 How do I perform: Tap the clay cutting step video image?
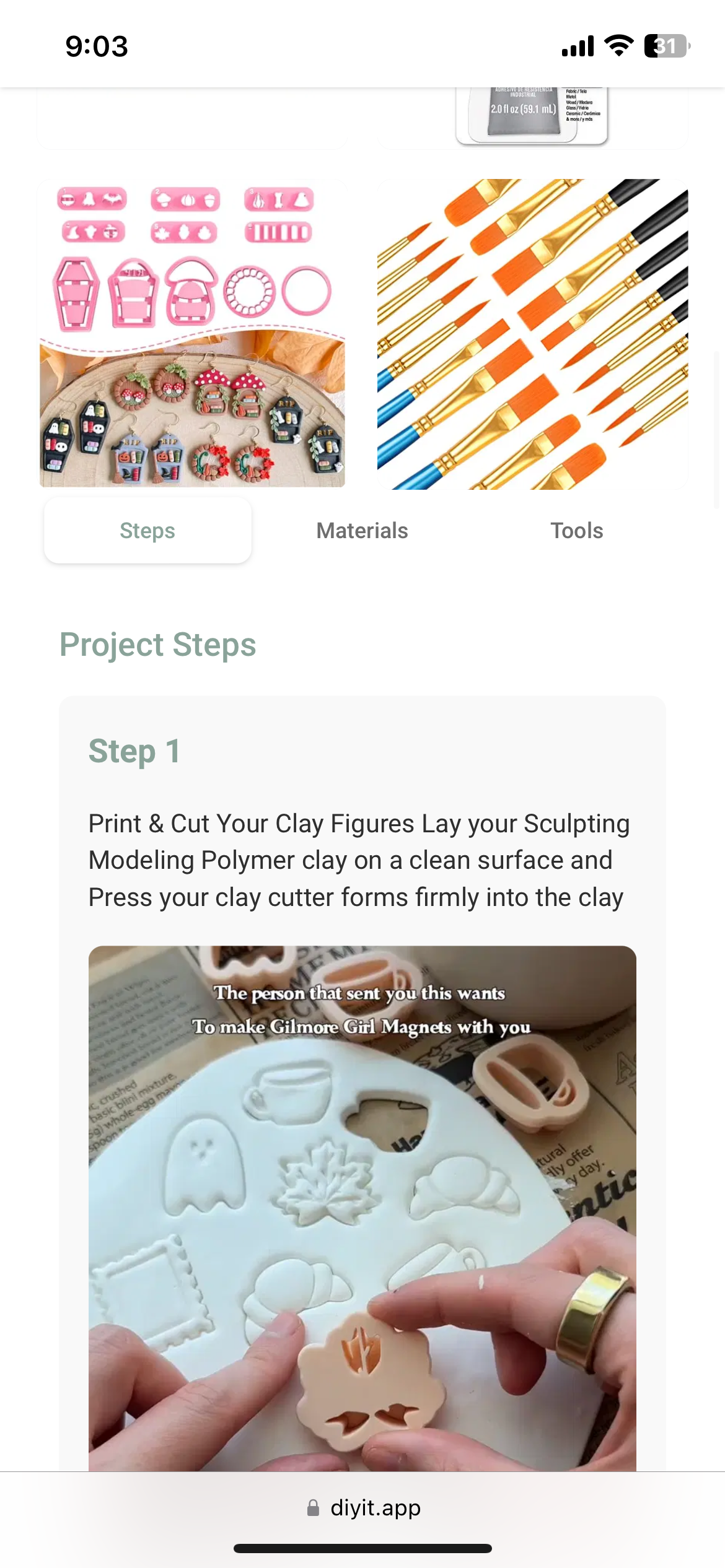point(362,1208)
